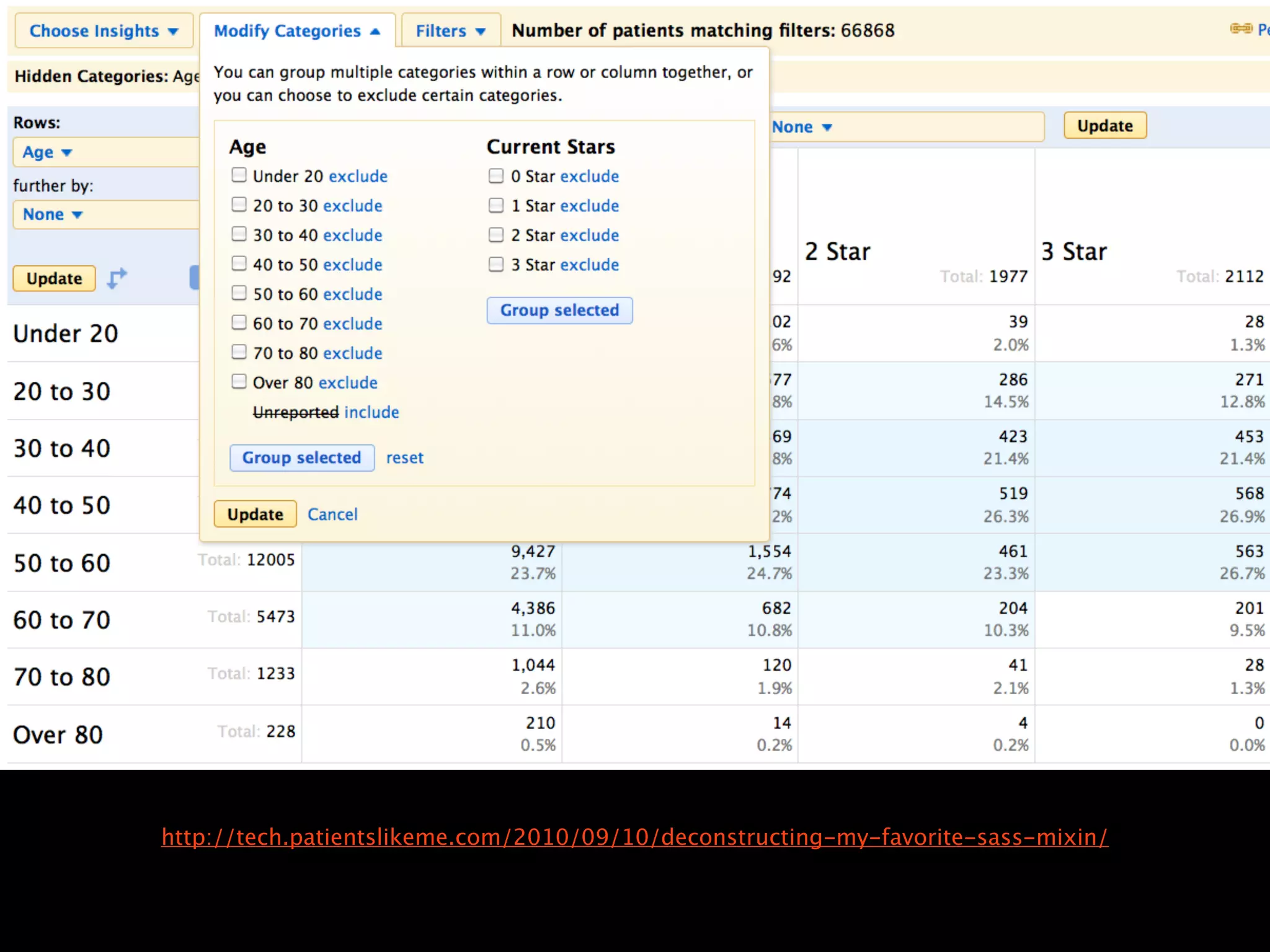Click exclude link for 70 to 80
Screen dimensions: 1270x952
(x=353, y=353)
